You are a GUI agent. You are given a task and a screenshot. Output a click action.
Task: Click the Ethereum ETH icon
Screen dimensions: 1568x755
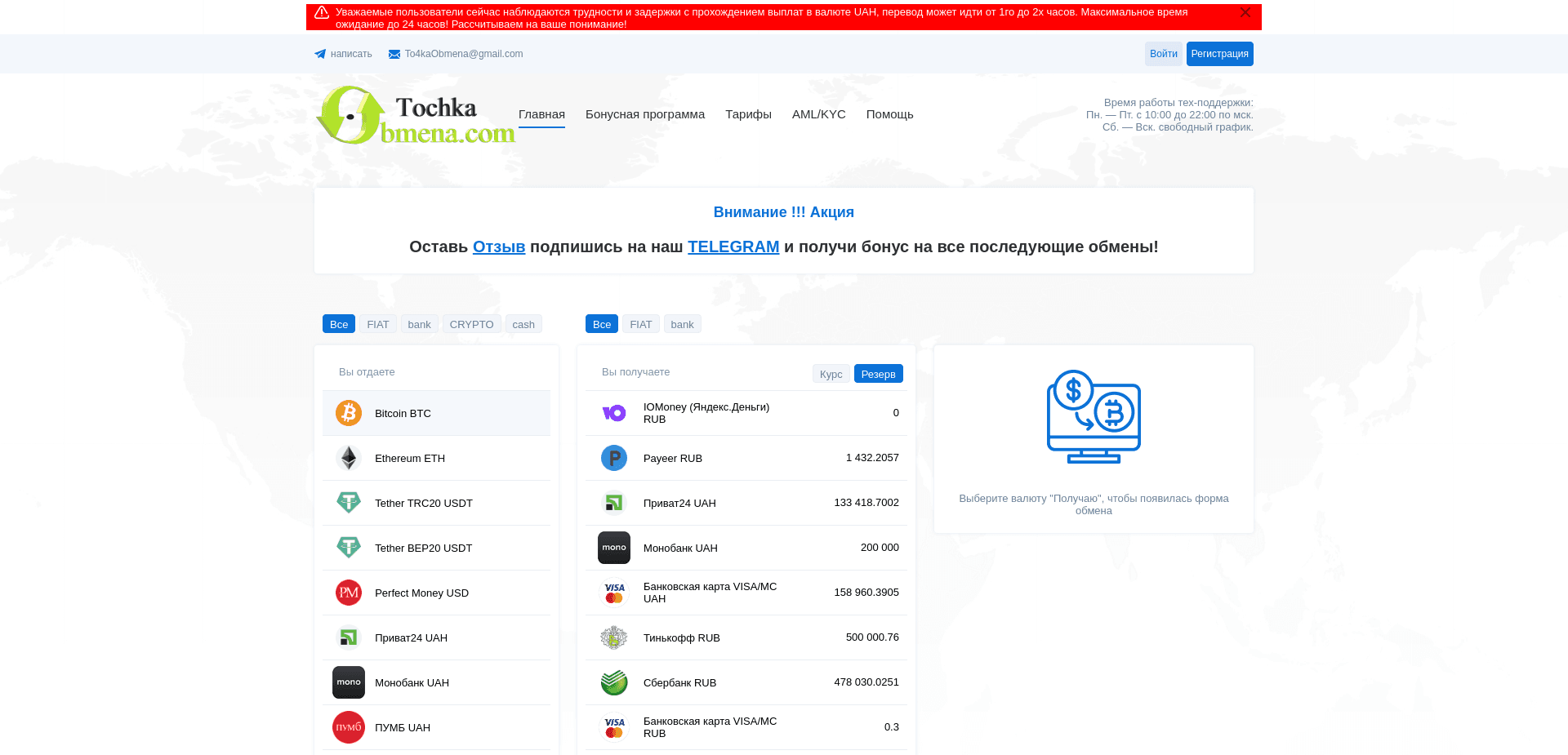[348, 458]
